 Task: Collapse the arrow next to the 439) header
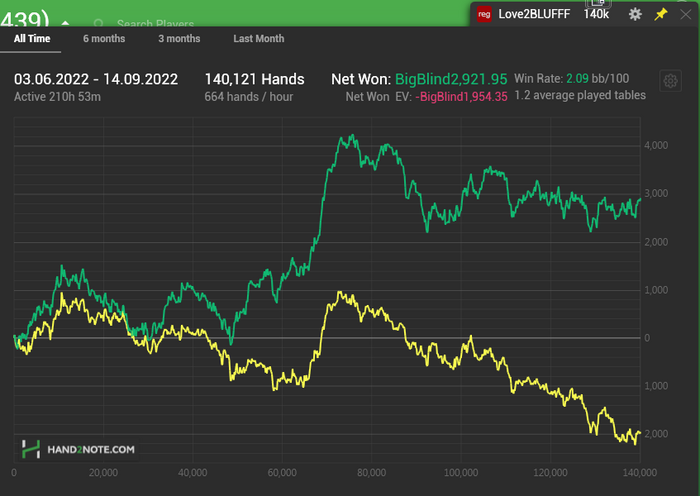[65, 23]
